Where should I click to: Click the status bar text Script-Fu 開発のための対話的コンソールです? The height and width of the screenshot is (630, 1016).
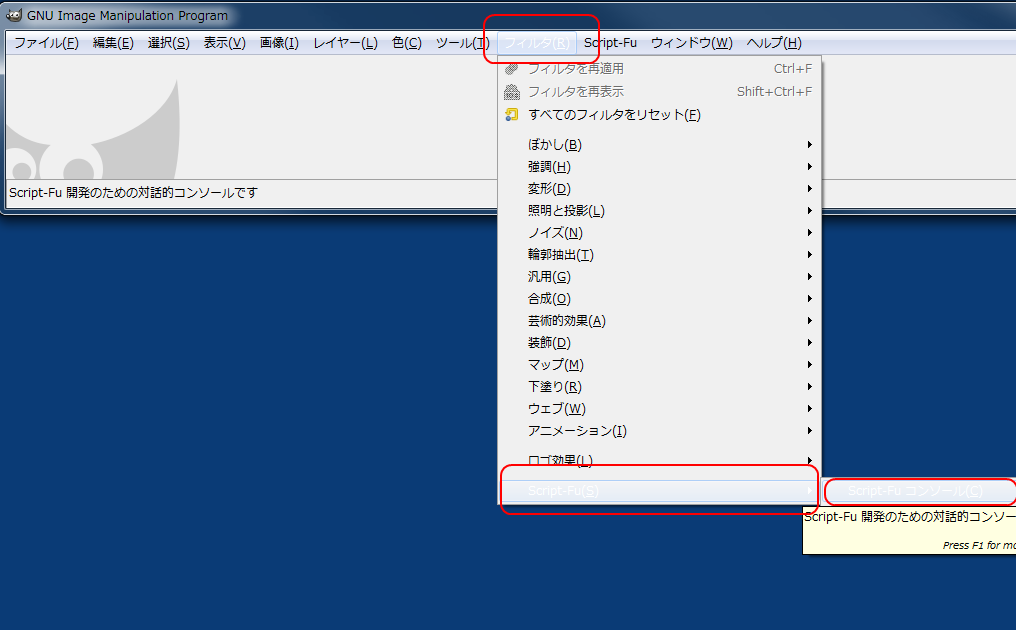pyautogui.click(x=133, y=193)
